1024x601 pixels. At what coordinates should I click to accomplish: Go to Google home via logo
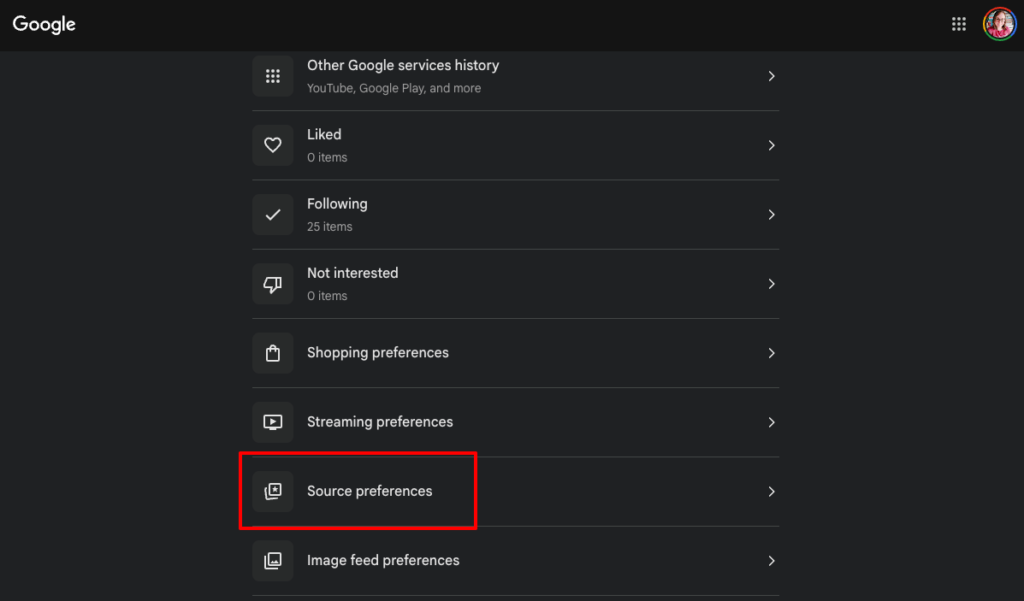point(44,25)
